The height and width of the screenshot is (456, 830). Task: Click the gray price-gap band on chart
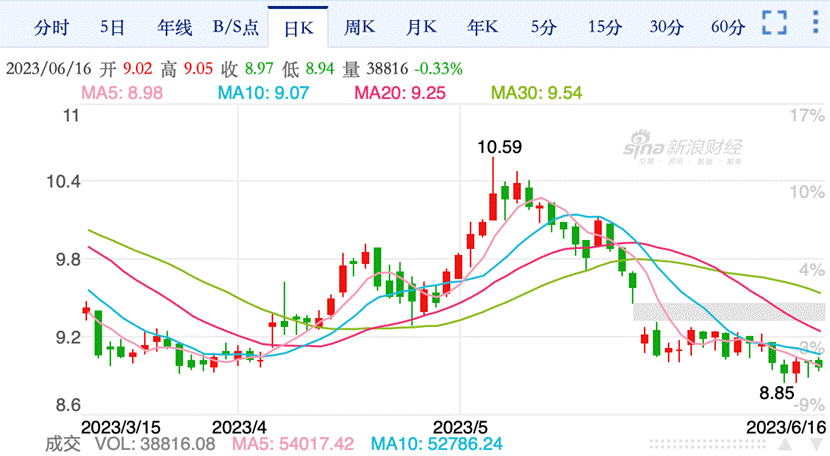(729, 312)
